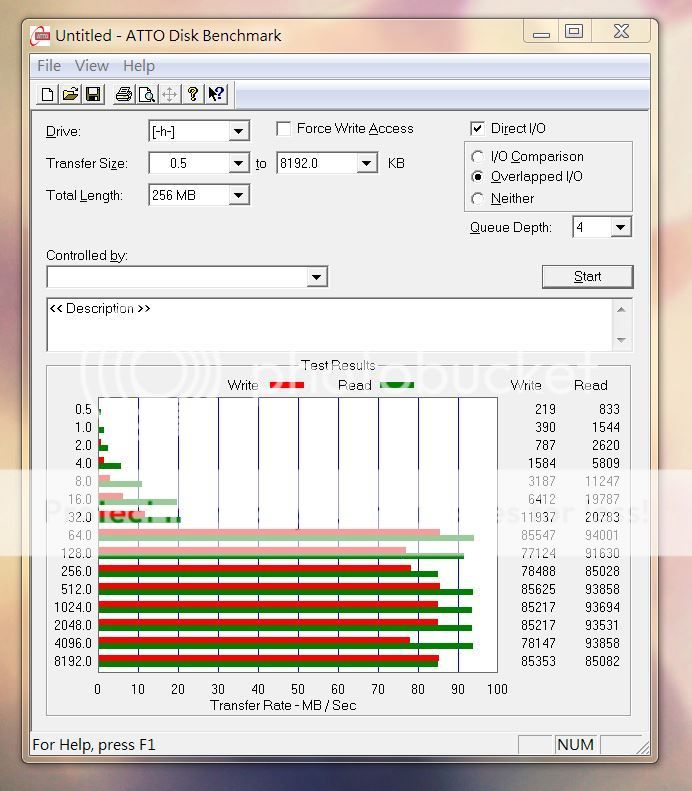This screenshot has width=692, height=791.
Task: Click the Start button
Action: click(x=588, y=277)
